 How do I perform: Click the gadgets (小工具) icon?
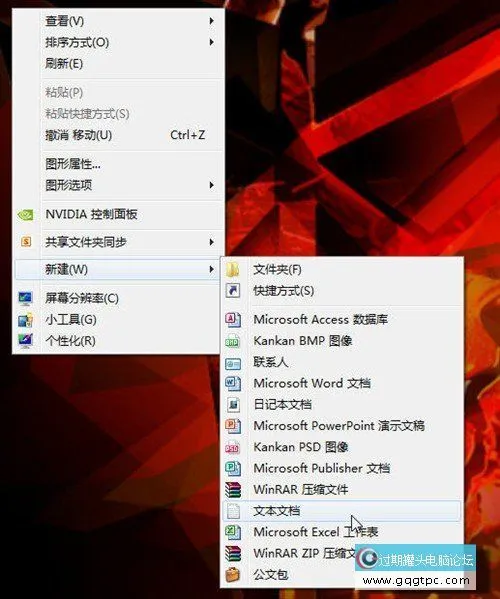pyautogui.click(x=26, y=320)
